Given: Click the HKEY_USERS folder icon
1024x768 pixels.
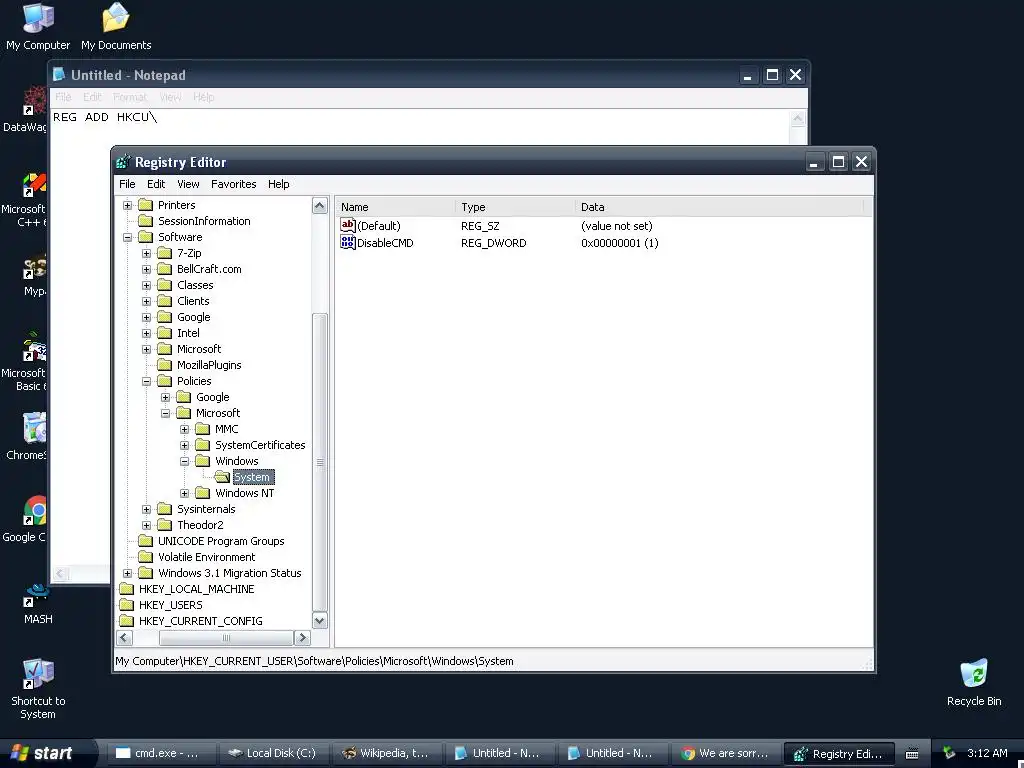Looking at the screenshot, I should (126, 605).
